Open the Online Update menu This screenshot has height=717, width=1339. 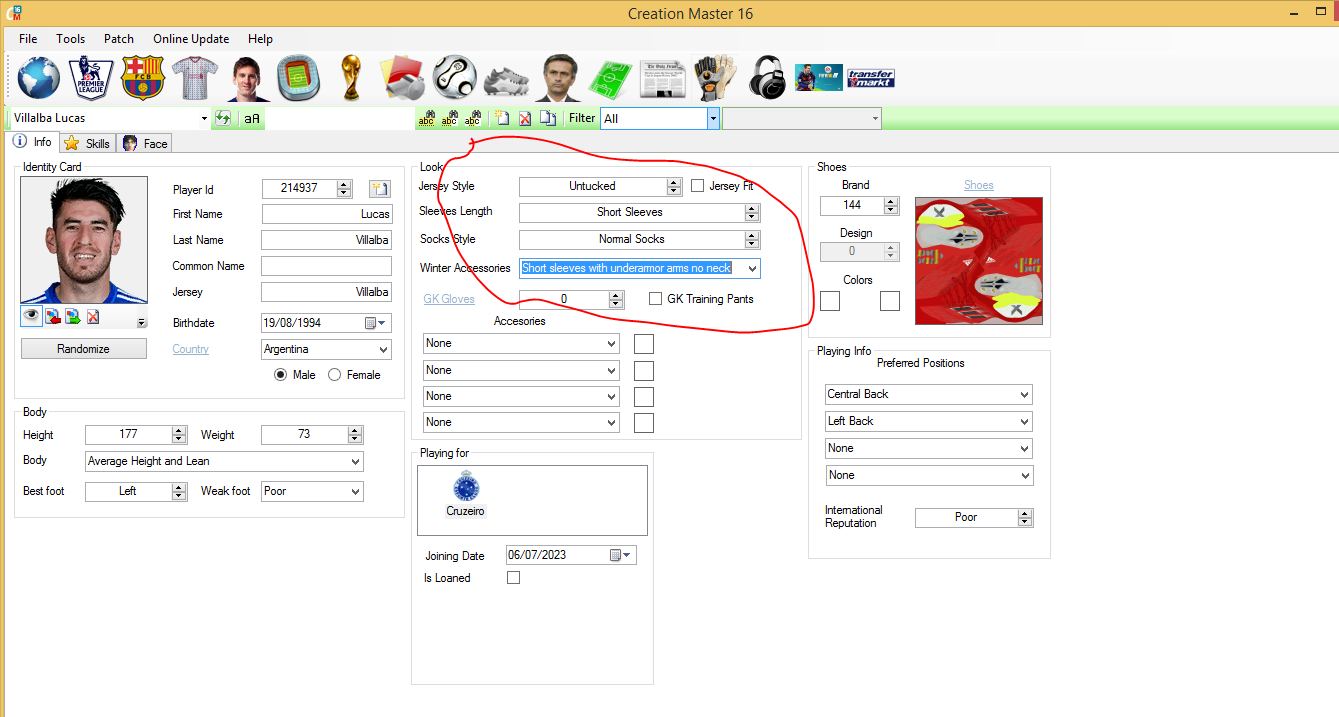tap(191, 39)
